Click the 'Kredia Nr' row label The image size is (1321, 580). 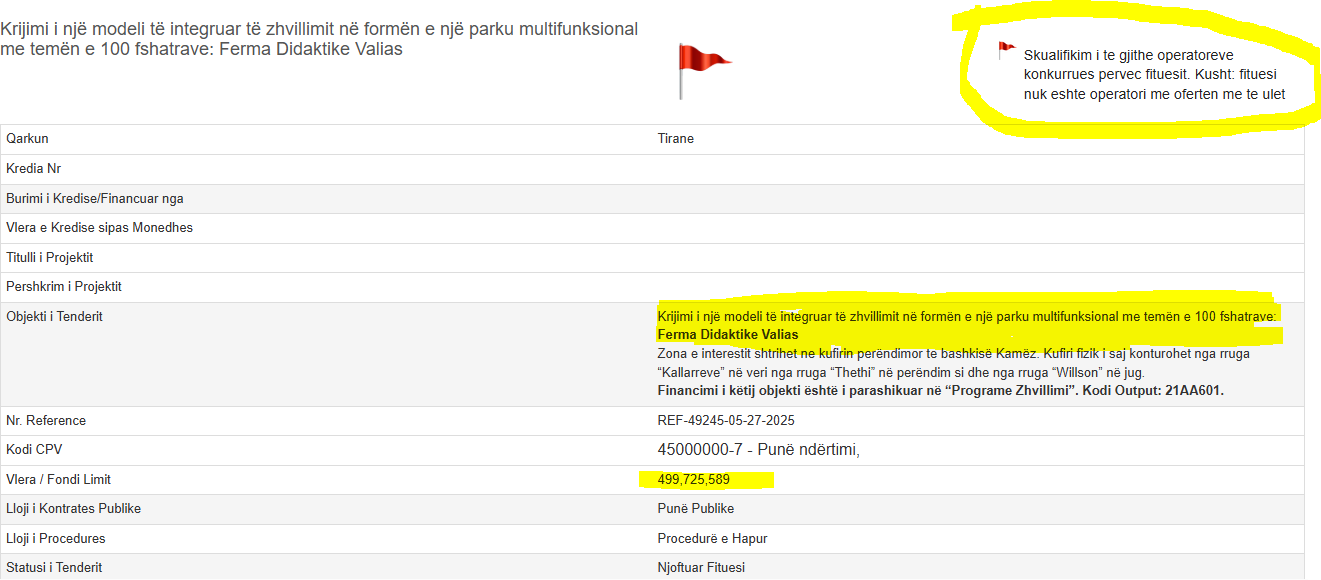click(x=33, y=169)
